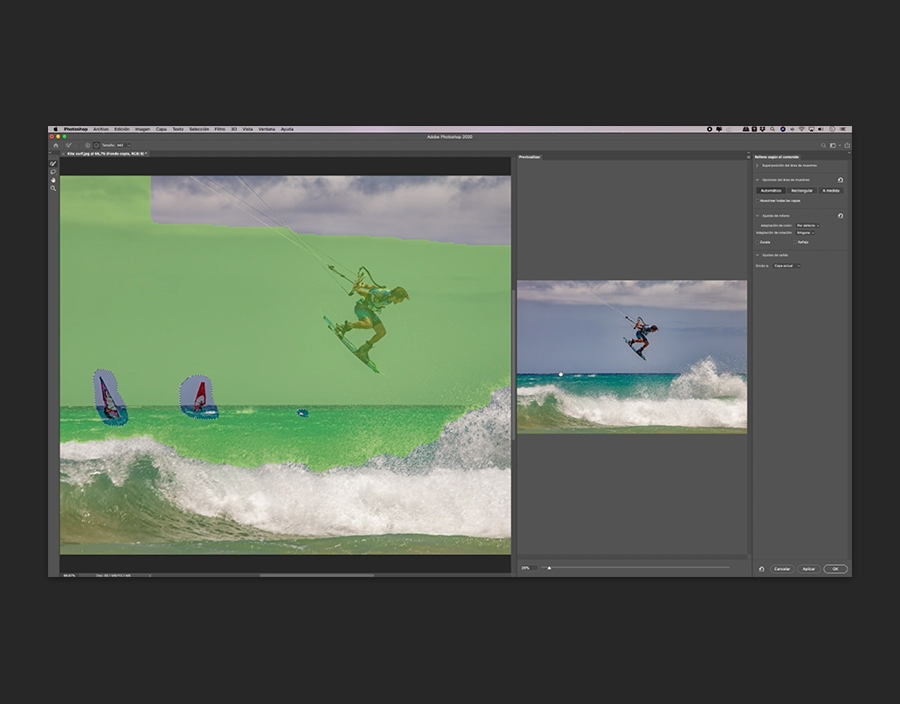Open the Capa menu
This screenshot has width=900, height=704.
click(161, 129)
